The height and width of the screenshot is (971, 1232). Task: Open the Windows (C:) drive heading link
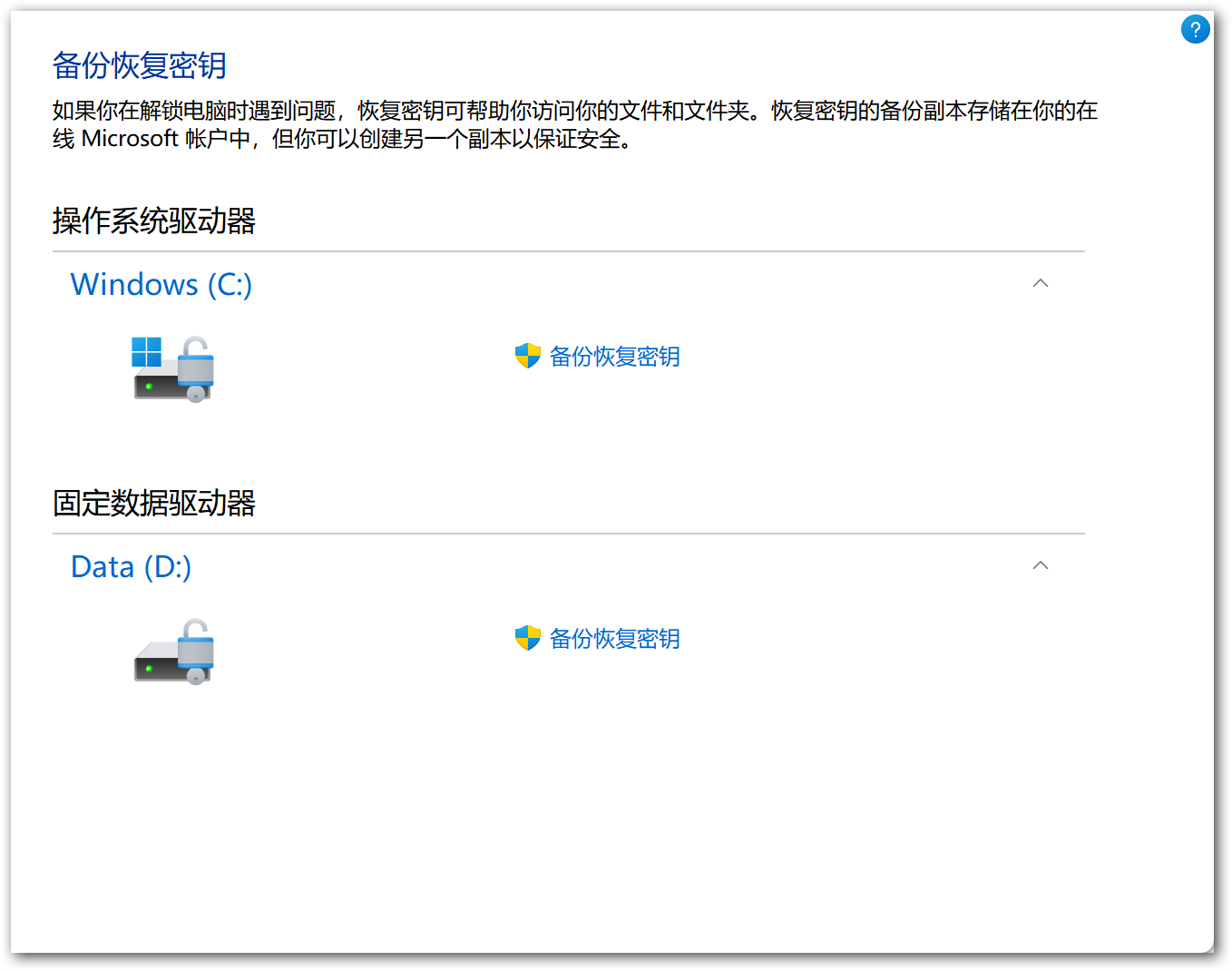161,285
